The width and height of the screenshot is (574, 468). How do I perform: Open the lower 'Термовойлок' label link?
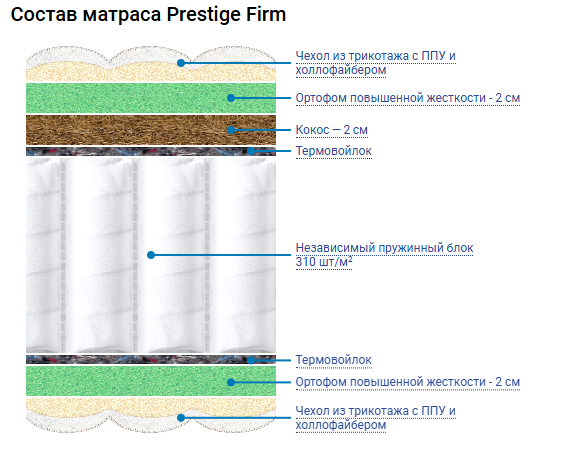333,360
